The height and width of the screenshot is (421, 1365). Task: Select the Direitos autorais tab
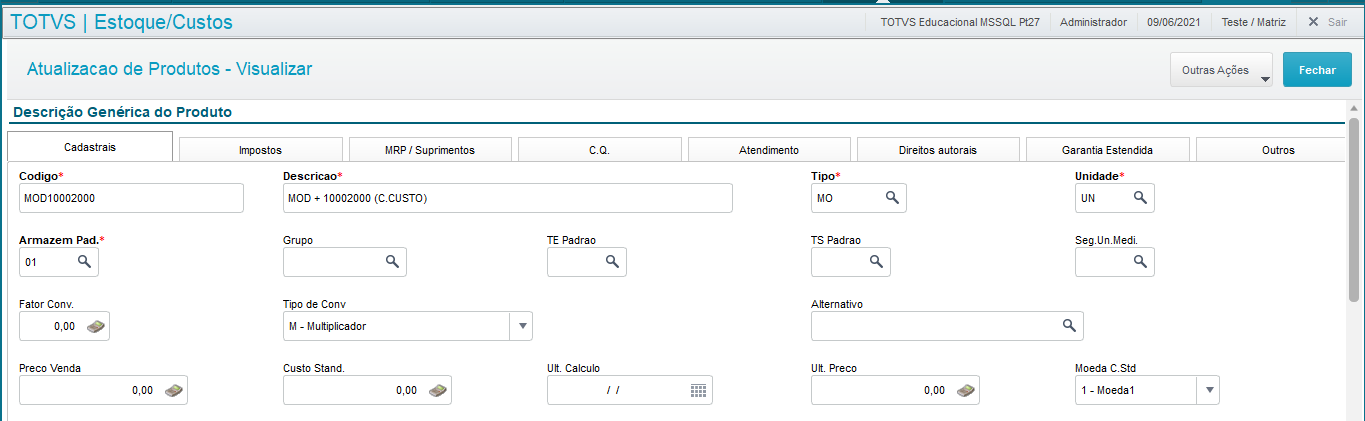pos(938,150)
